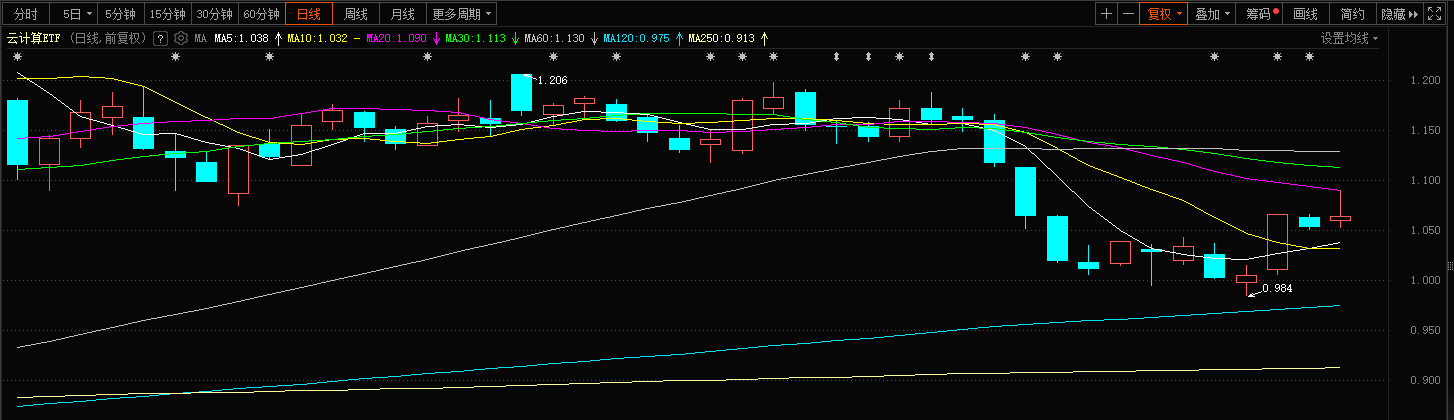Expand the 复权 adjustment dropdown
This screenshot has height=420, width=1454.
click(x=1164, y=14)
